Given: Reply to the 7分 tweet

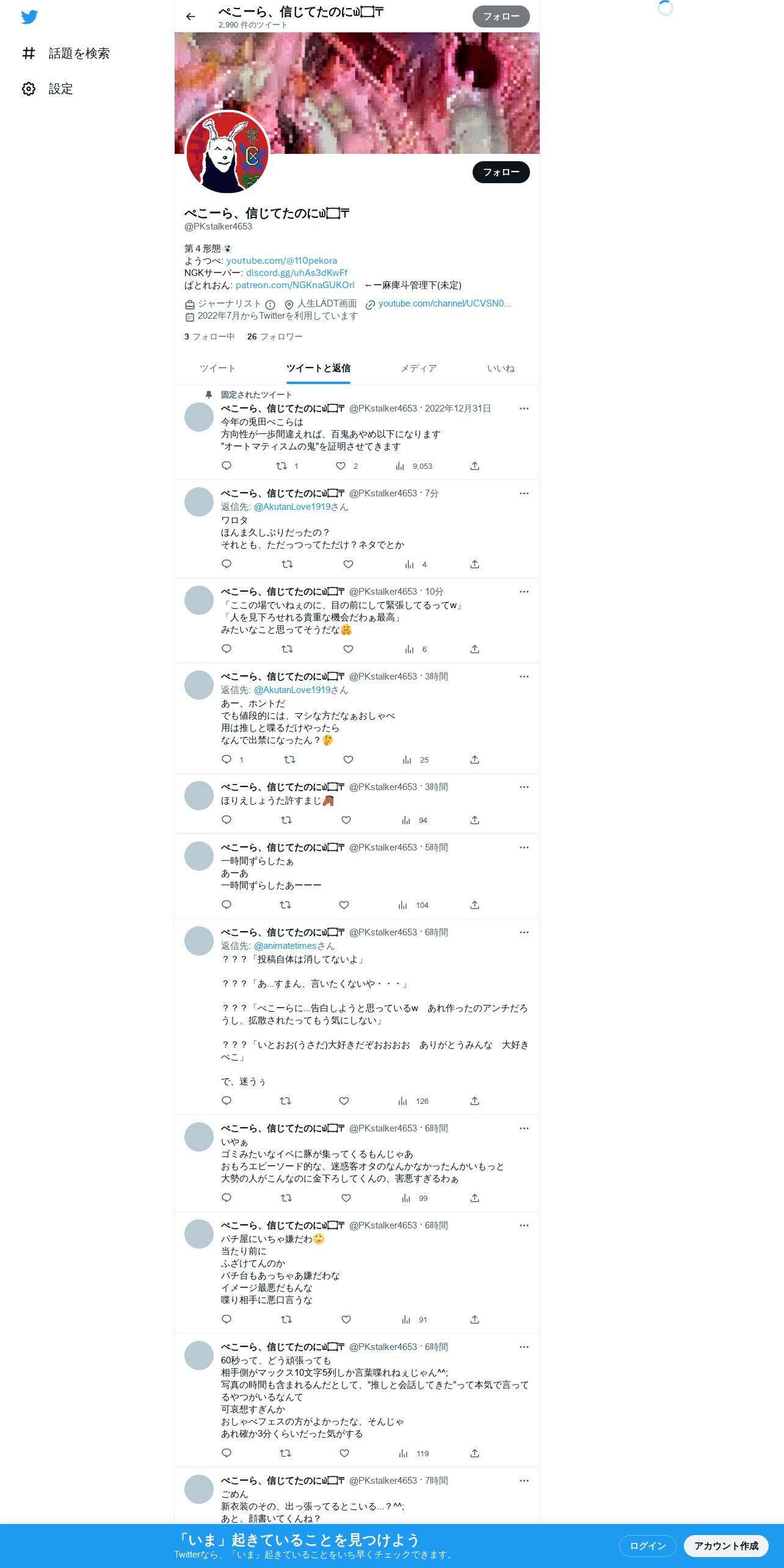Looking at the screenshot, I should coord(227,564).
